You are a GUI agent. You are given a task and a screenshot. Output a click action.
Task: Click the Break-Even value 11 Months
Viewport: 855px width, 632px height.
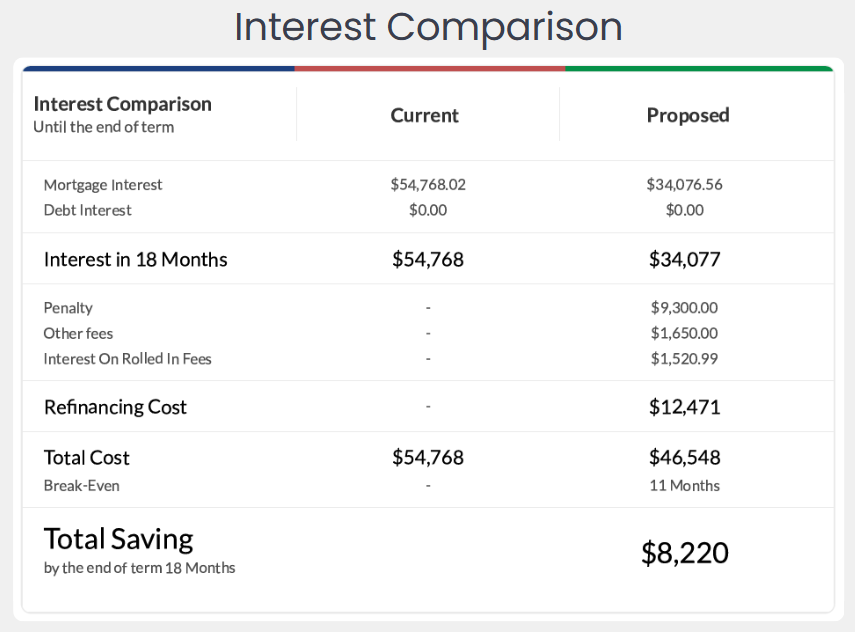pyautogui.click(x=685, y=486)
